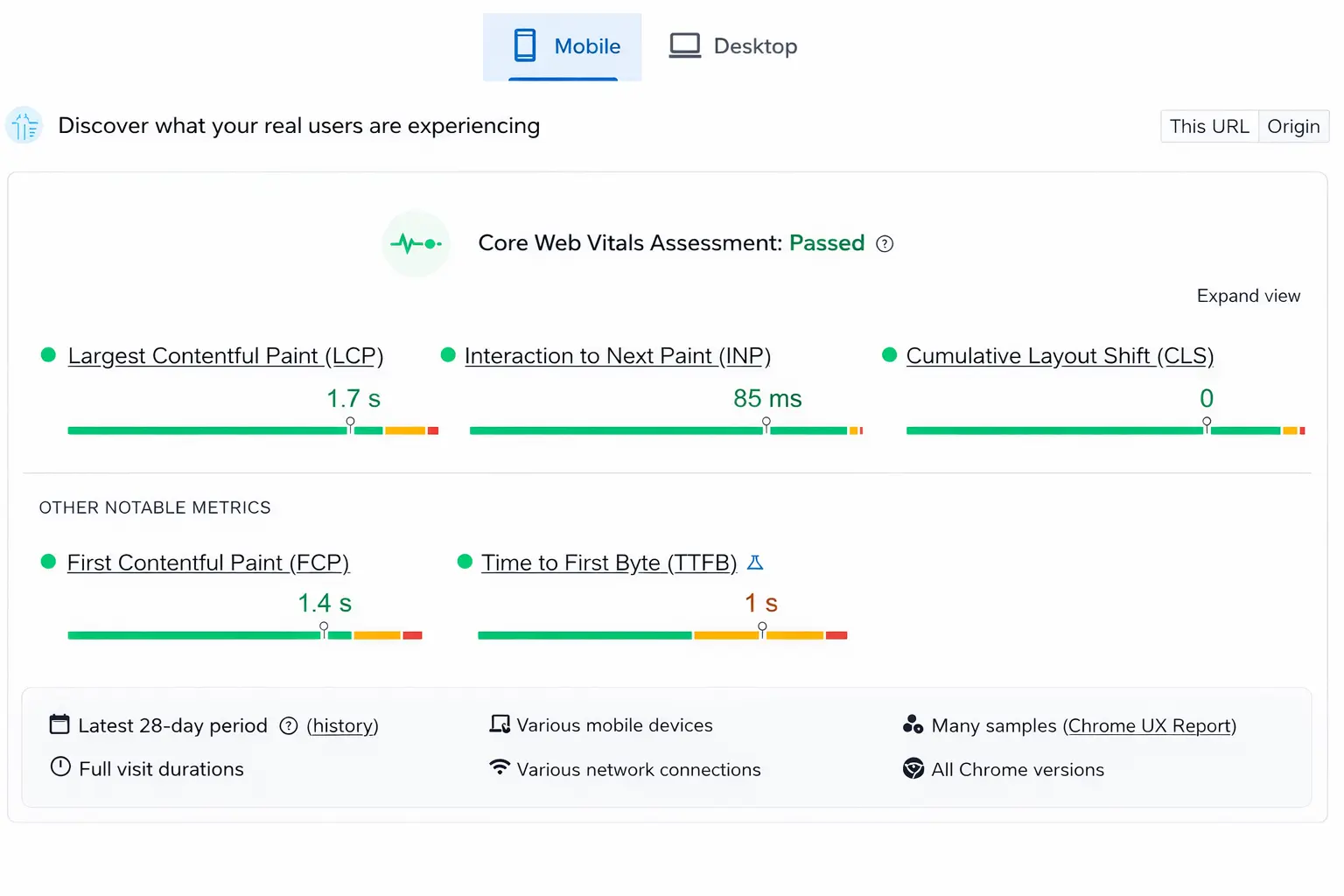Switch to This URL data view
Image resolution: width=1344 pixels, height=896 pixels.
point(1209,127)
